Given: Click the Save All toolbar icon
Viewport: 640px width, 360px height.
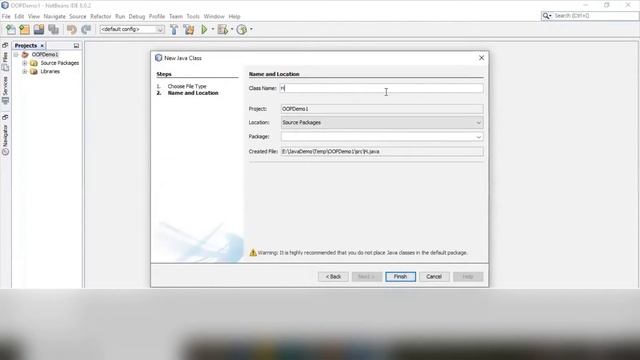Looking at the screenshot, I should click(53, 29).
